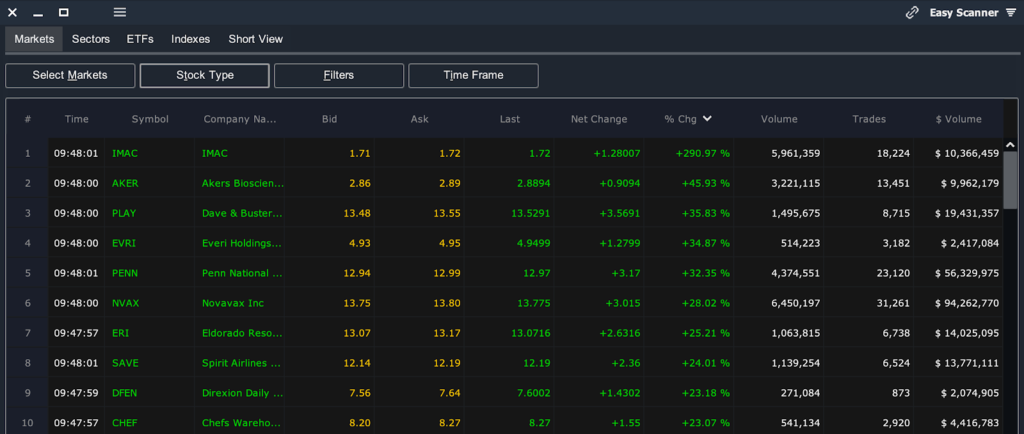
Task: Click the Time Frame button
Action: click(x=473, y=75)
